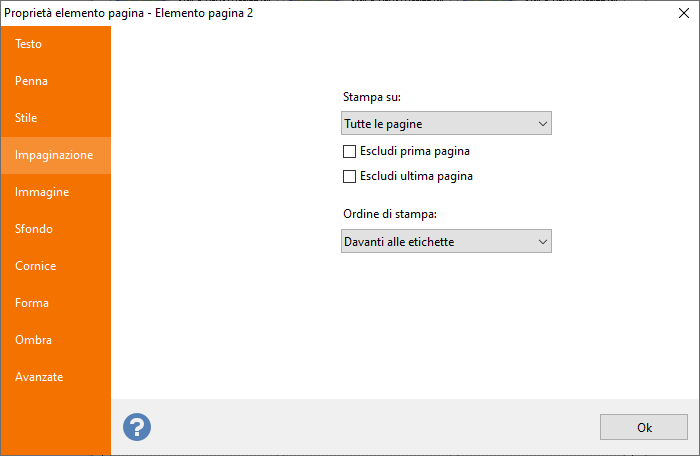Open the Avanzate tab

56,377
